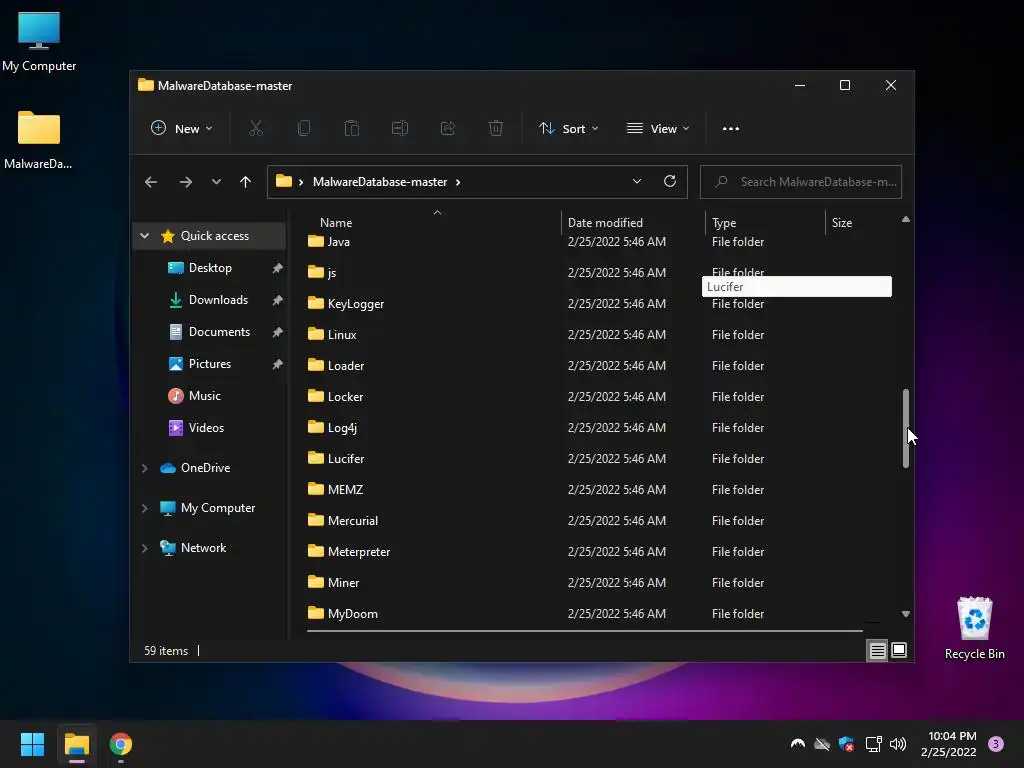
Task: Open Music in navigation pane
Action: coord(204,396)
